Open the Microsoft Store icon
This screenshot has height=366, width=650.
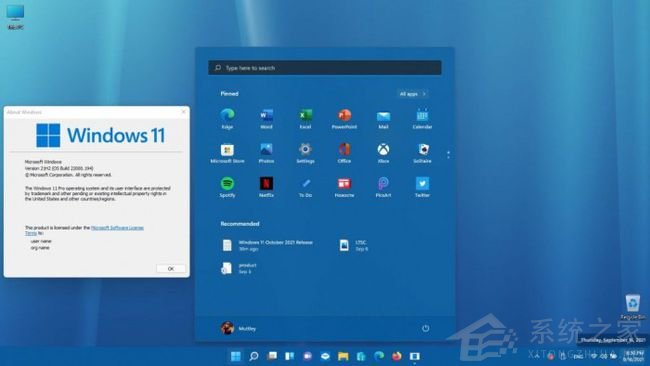pos(227,153)
